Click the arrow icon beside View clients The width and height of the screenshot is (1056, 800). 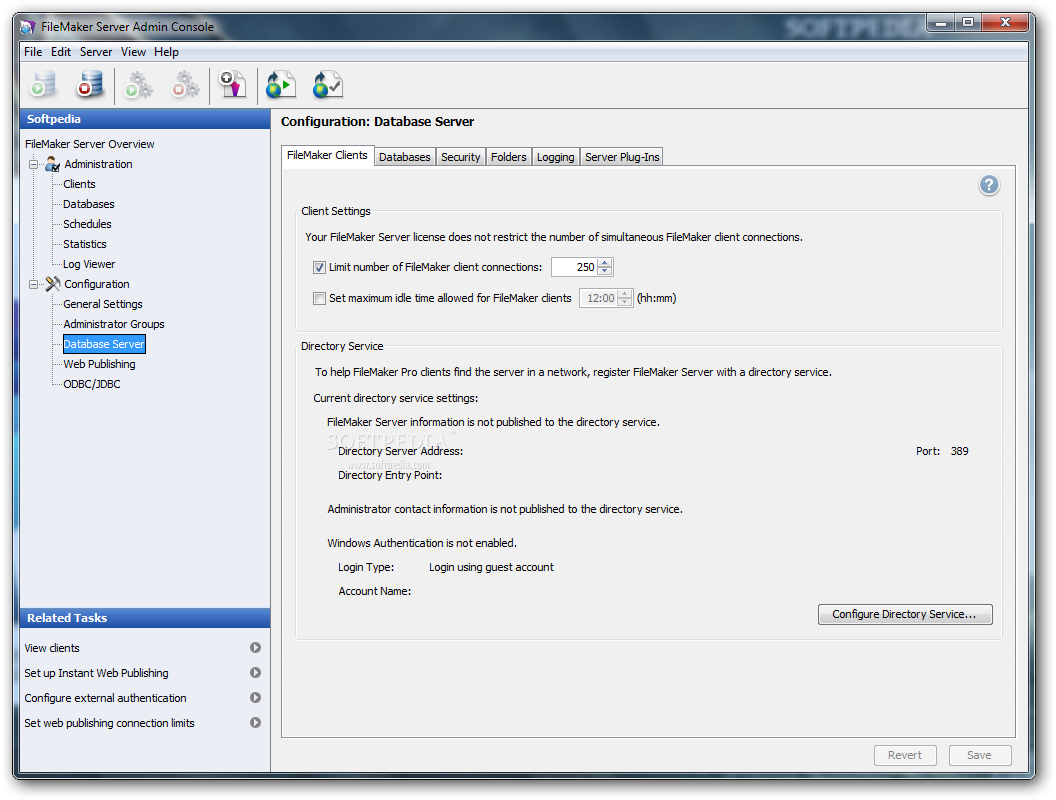(x=255, y=647)
